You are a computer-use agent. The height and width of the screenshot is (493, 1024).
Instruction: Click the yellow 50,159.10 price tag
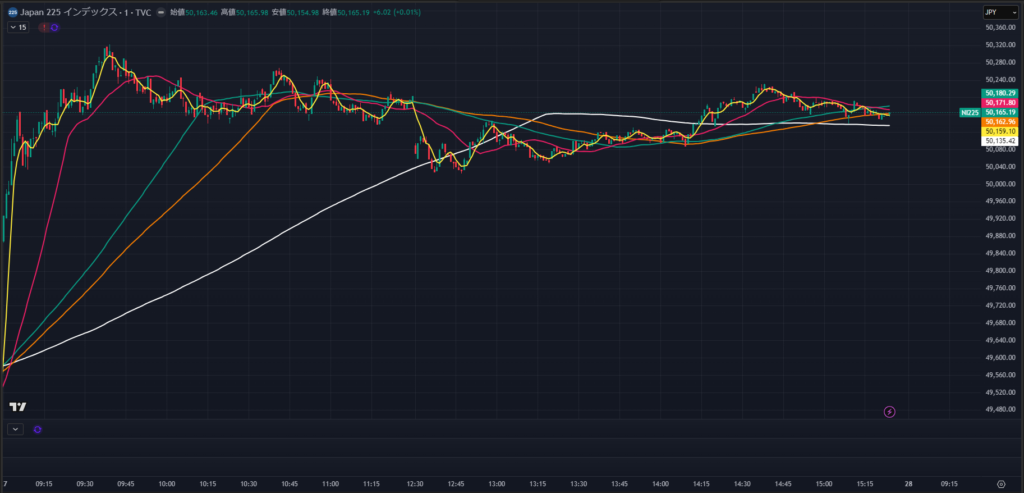pyautogui.click(x=1001, y=131)
